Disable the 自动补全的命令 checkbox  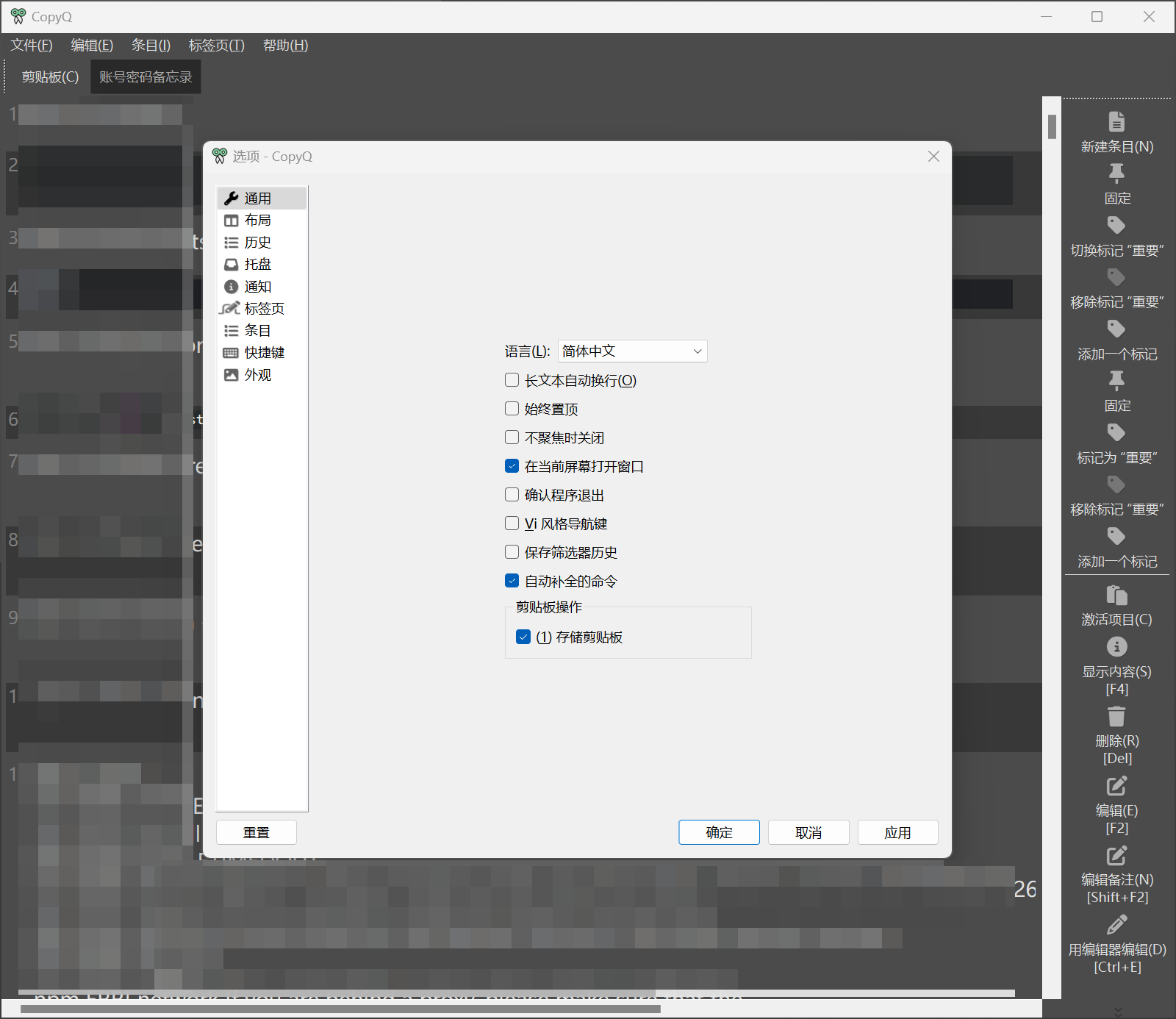coord(512,581)
